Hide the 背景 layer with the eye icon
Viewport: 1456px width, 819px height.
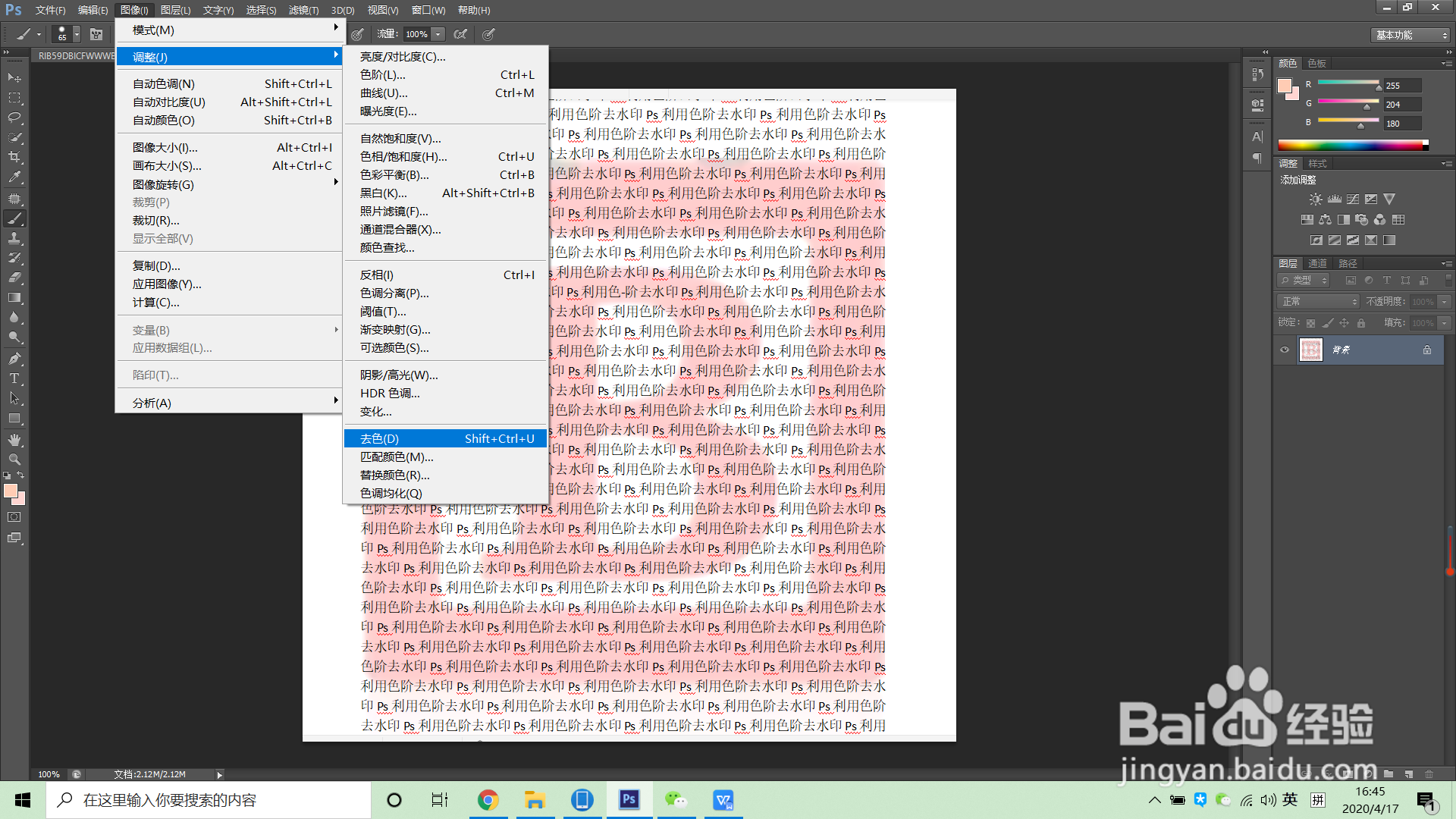pos(1285,350)
